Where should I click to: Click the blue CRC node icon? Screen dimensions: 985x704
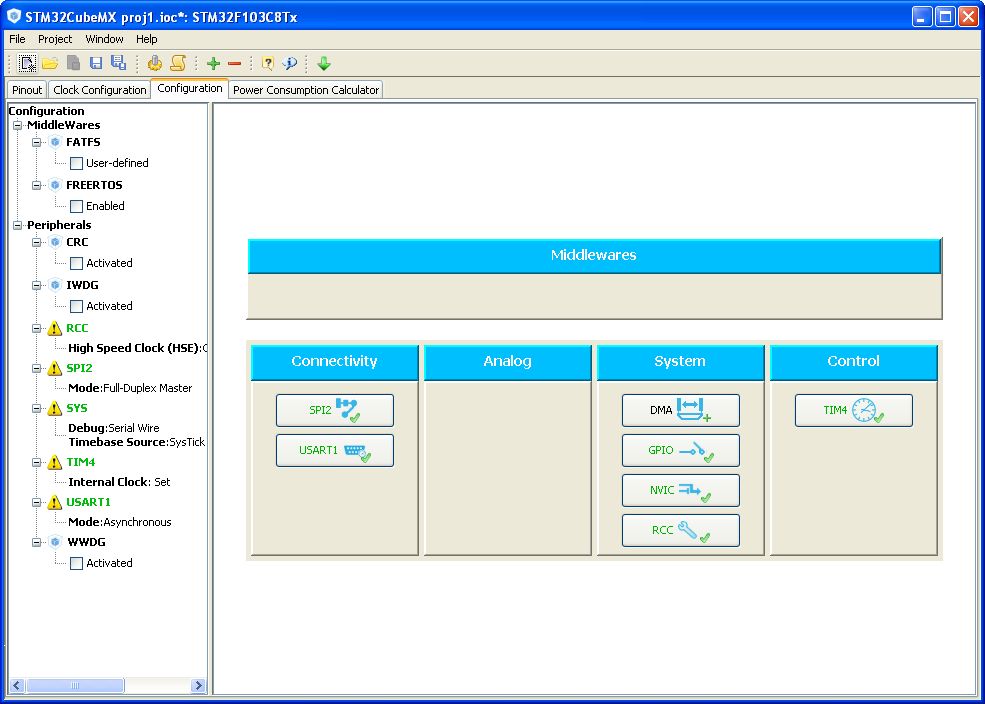[x=55, y=242]
